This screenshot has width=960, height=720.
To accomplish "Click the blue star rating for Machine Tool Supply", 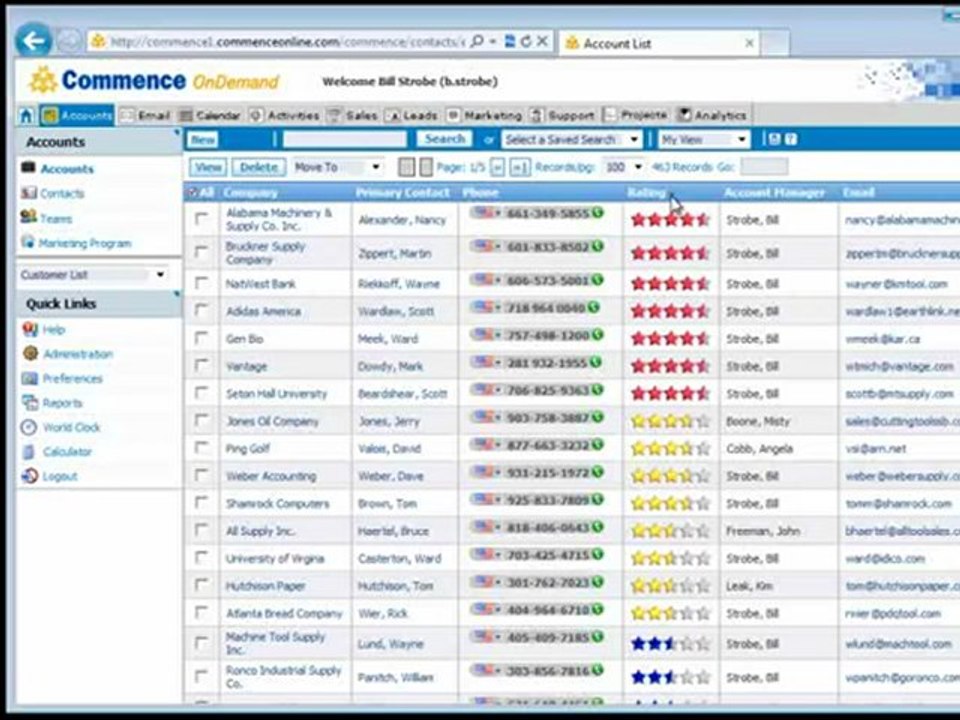I will click(x=670, y=643).
